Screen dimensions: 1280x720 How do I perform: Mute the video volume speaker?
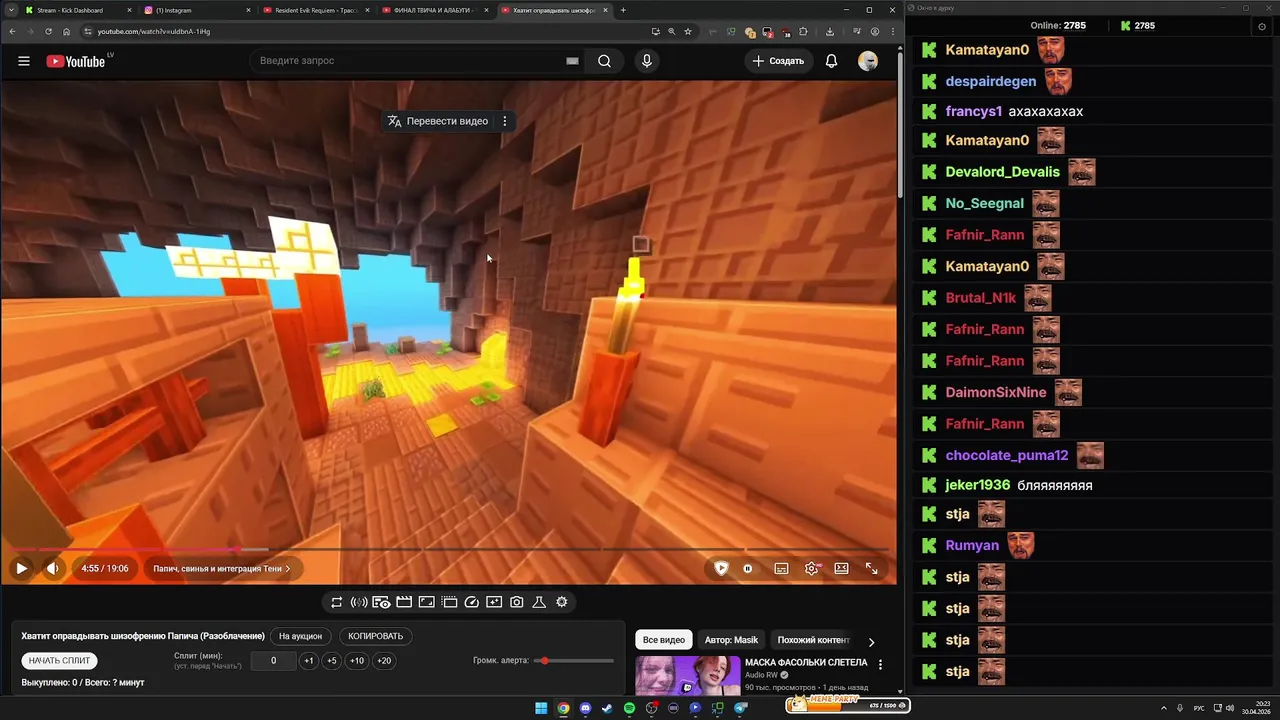(53, 568)
